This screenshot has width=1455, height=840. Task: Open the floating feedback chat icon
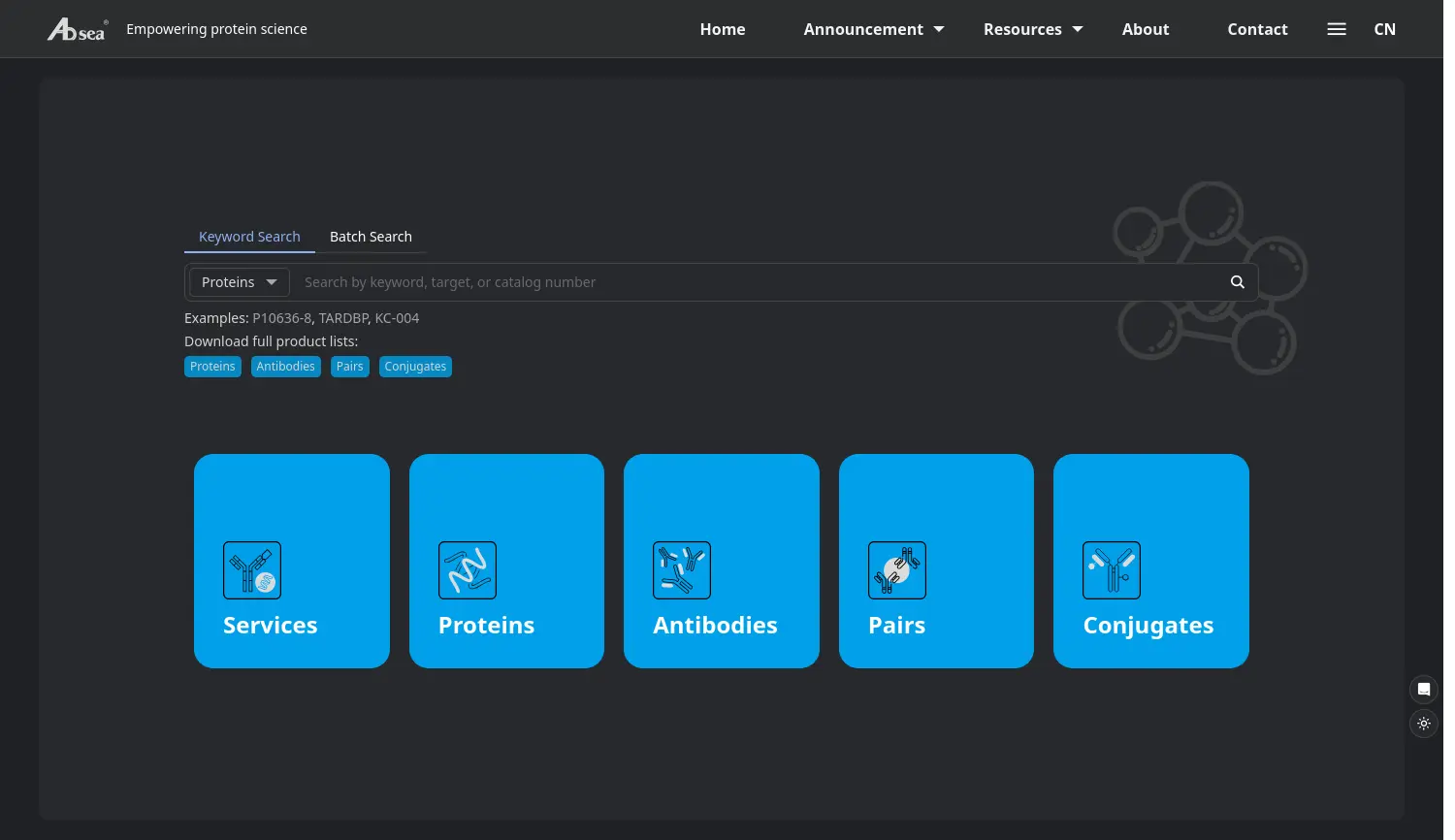[1423, 690]
